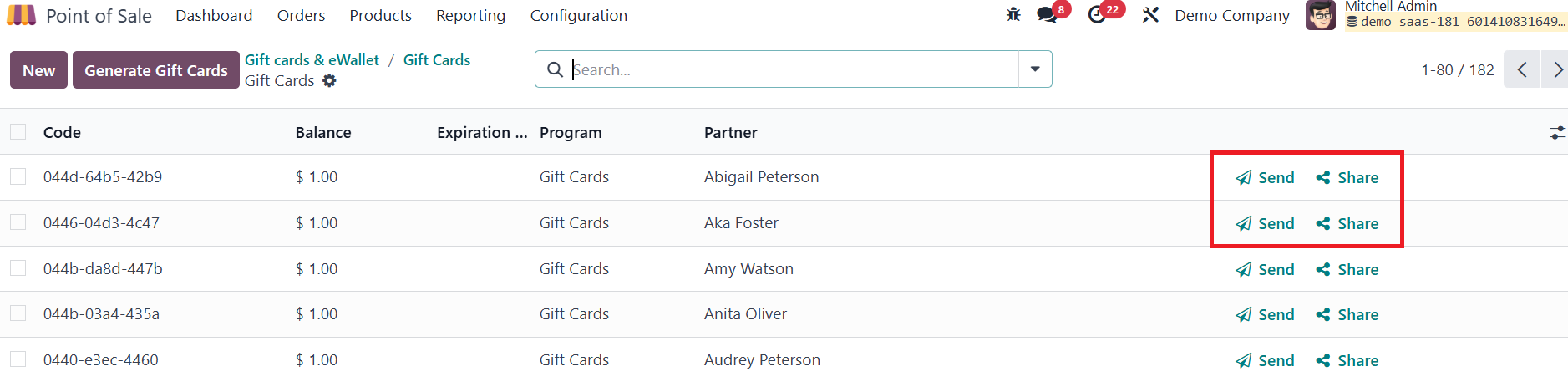This screenshot has height=377, width=1568.
Task: Follow the Gift cards & eWallet breadcrumb
Action: point(312,59)
